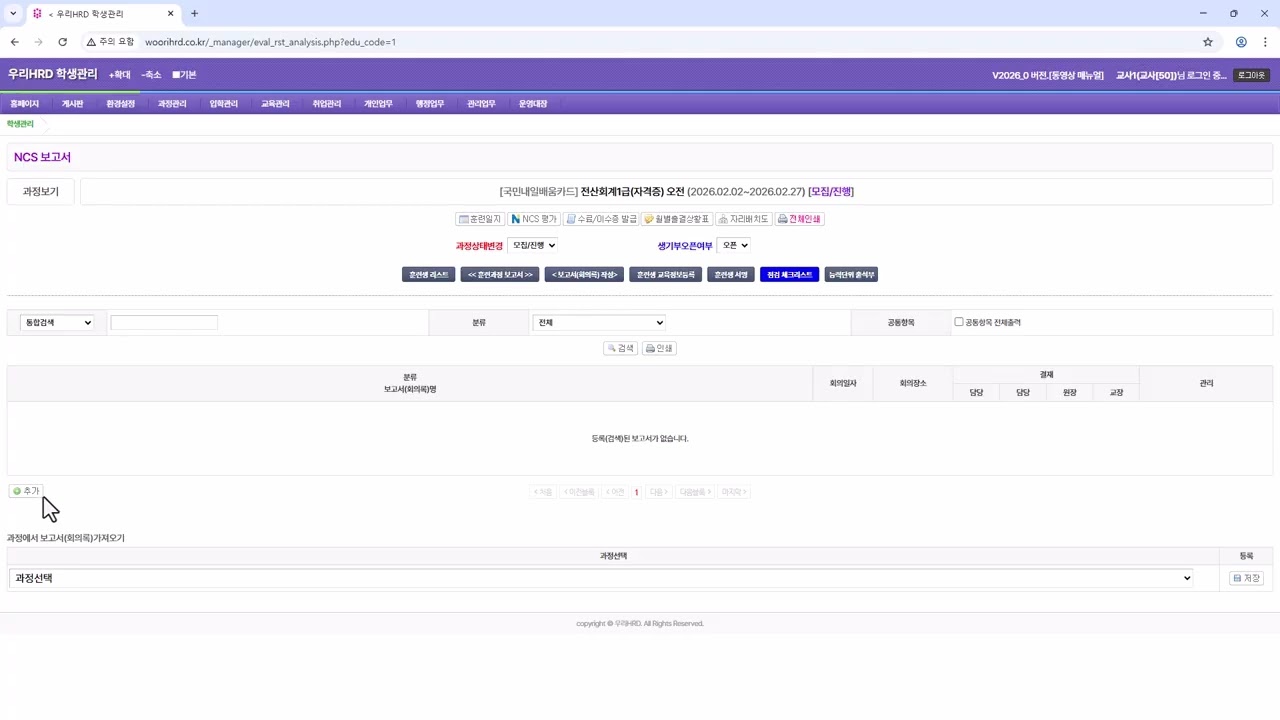Click the 인쇄 print button under the filters
Screen dimensions: 1280x720
(659, 348)
